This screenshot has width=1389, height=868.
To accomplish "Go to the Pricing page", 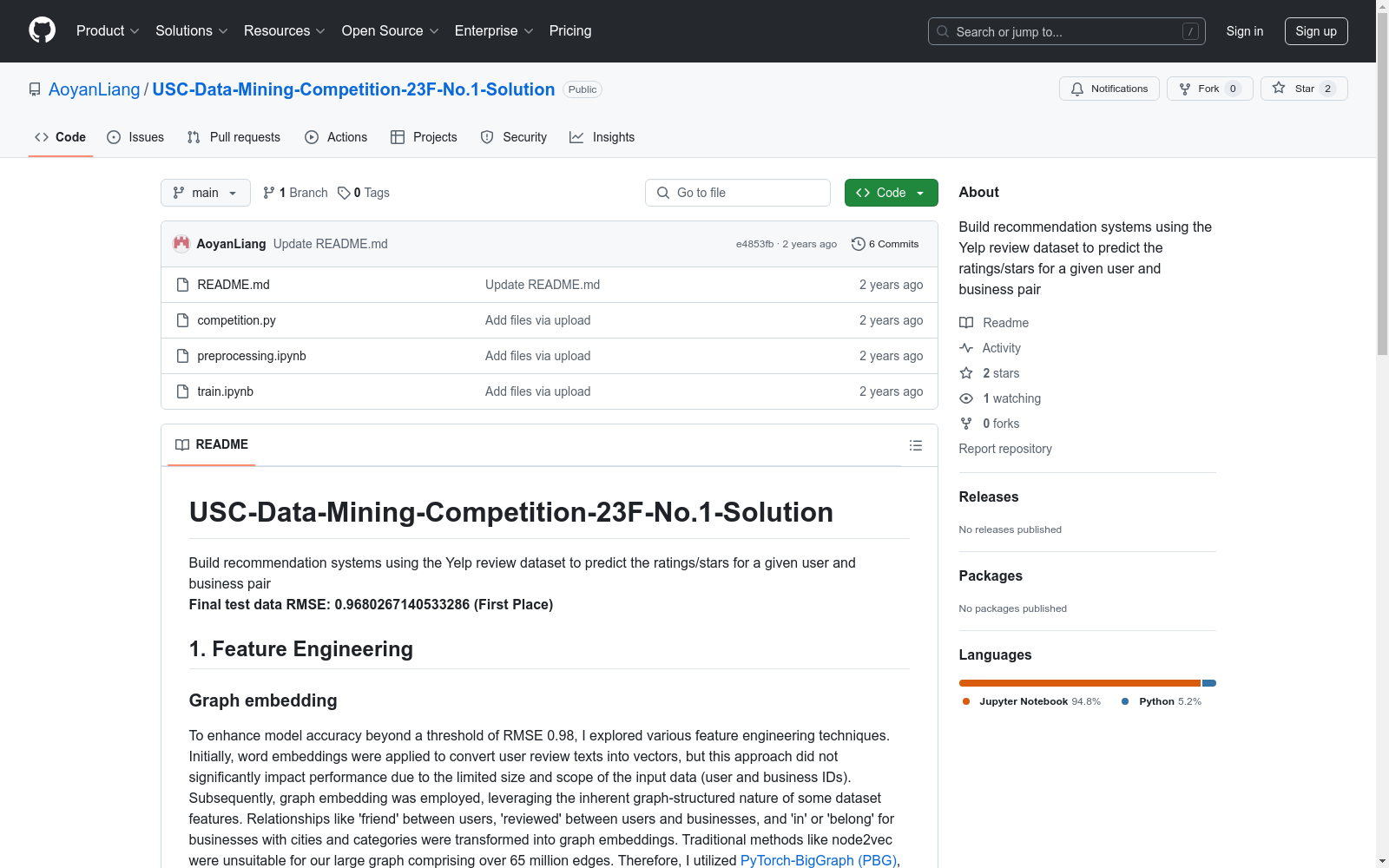I will point(570,30).
